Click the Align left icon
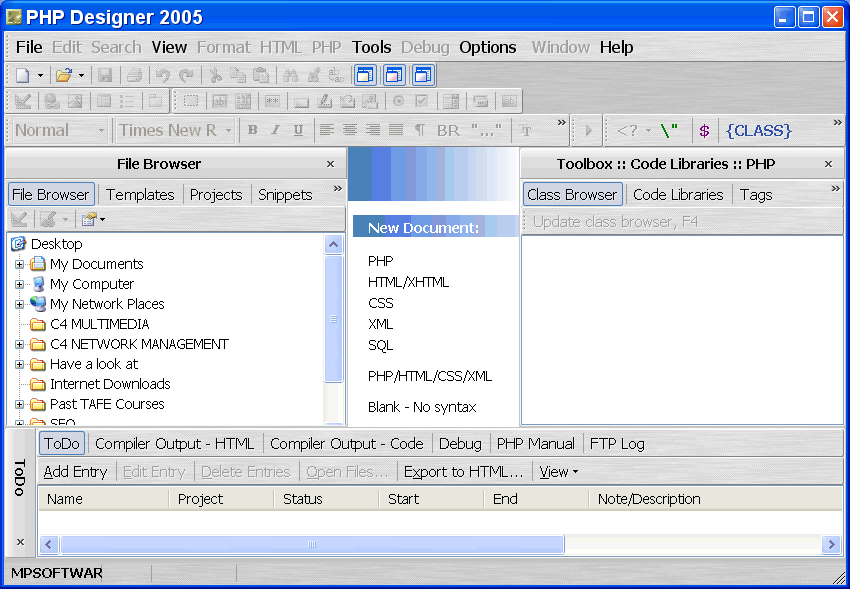 point(326,130)
